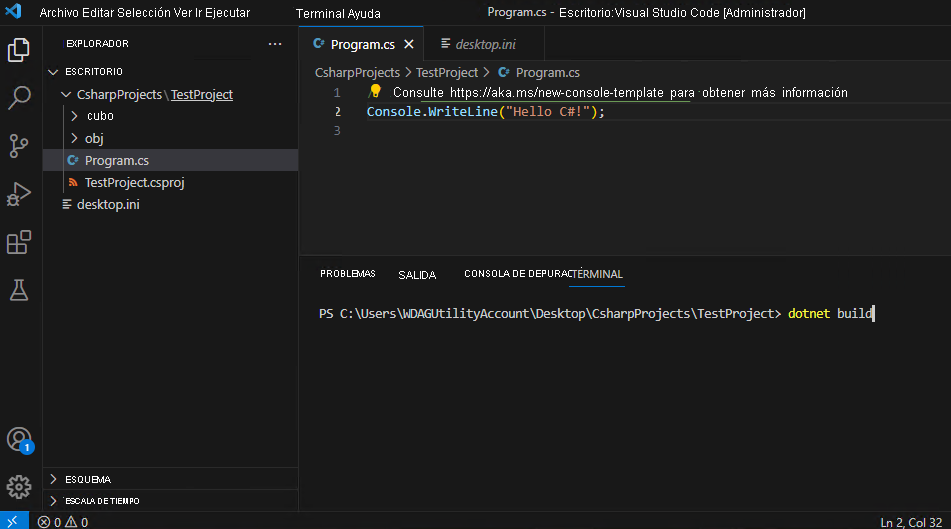
Task: Switch to the desktop.ini editor tab
Action: (485, 44)
